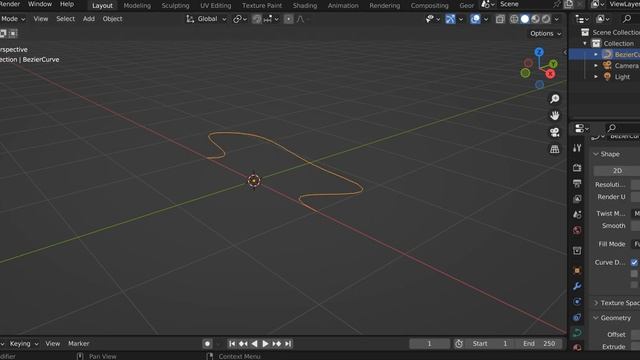Toggle the Curve Deform checkbox

(634, 262)
